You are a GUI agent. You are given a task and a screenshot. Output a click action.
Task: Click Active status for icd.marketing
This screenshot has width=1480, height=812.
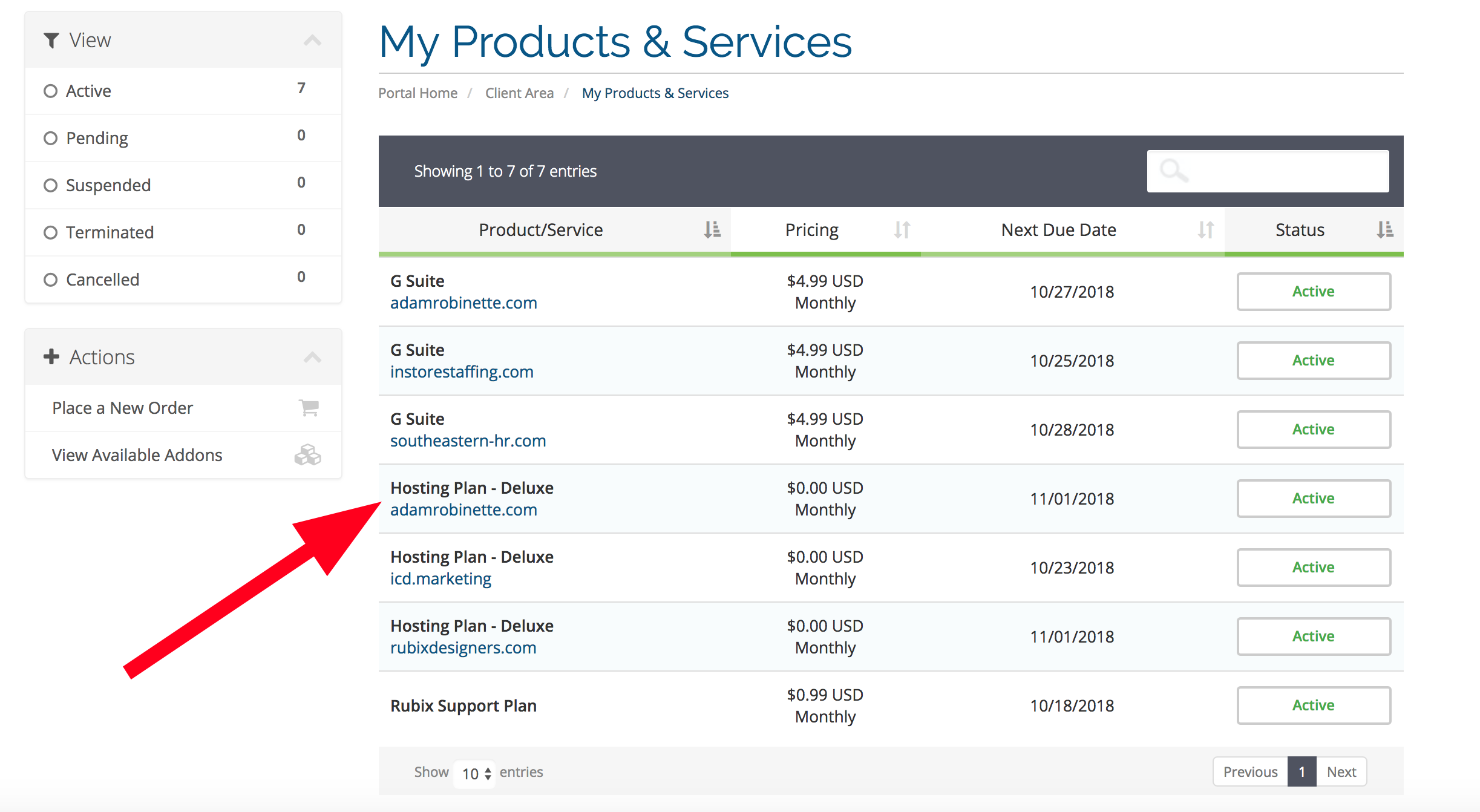(1314, 568)
